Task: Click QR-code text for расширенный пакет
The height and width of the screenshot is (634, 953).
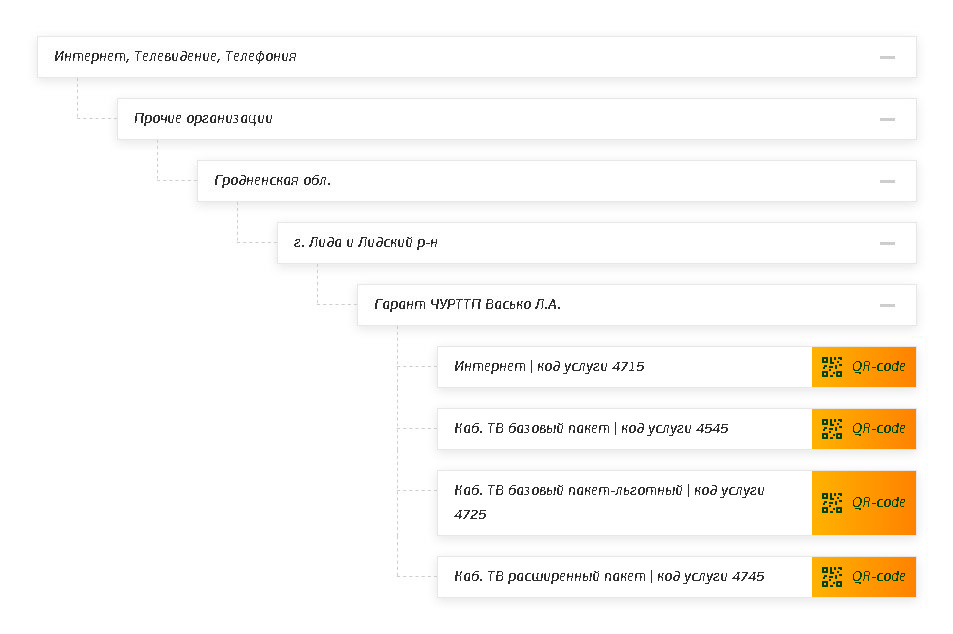Action: (878, 577)
